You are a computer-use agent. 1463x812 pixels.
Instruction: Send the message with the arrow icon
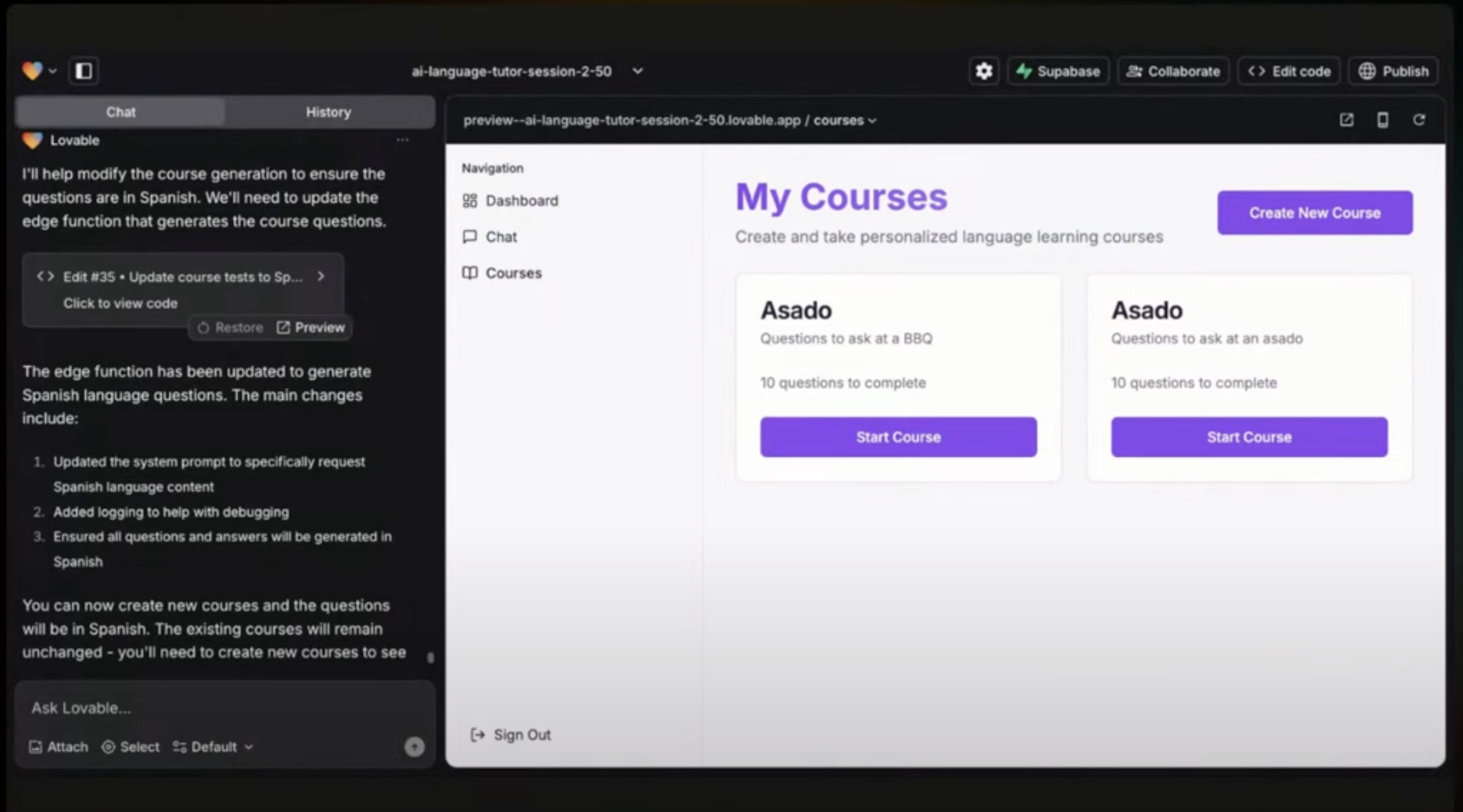(414, 747)
